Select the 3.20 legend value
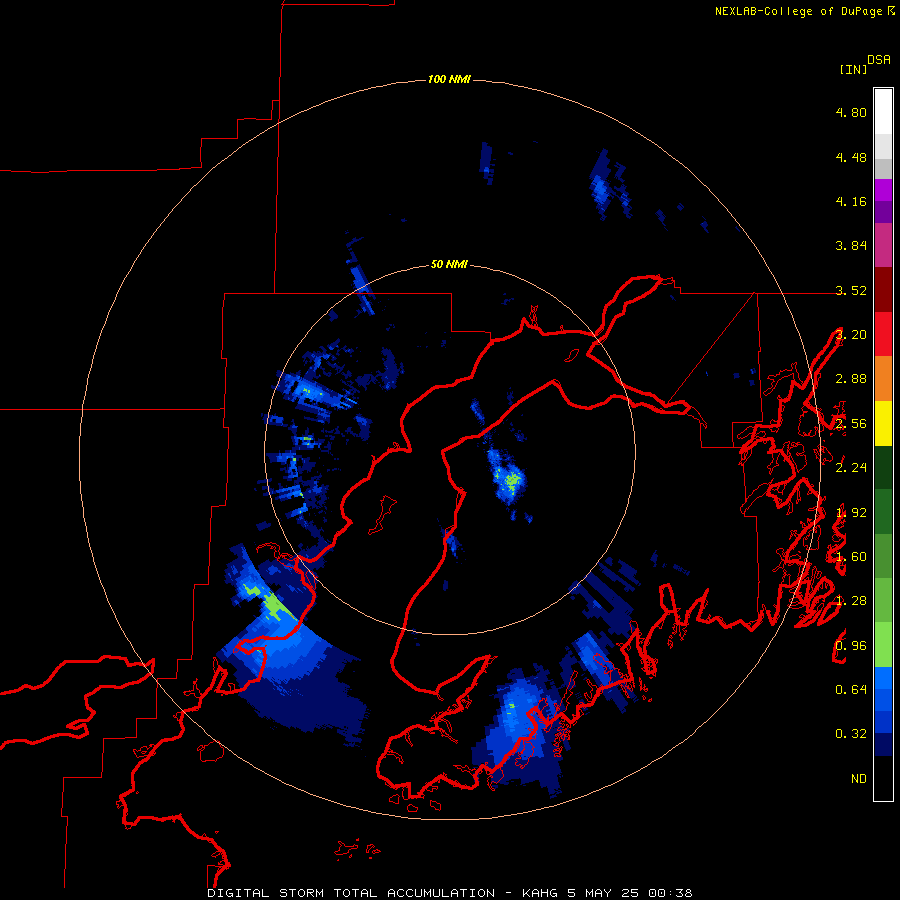The height and width of the screenshot is (900, 900). pyautogui.click(x=851, y=335)
